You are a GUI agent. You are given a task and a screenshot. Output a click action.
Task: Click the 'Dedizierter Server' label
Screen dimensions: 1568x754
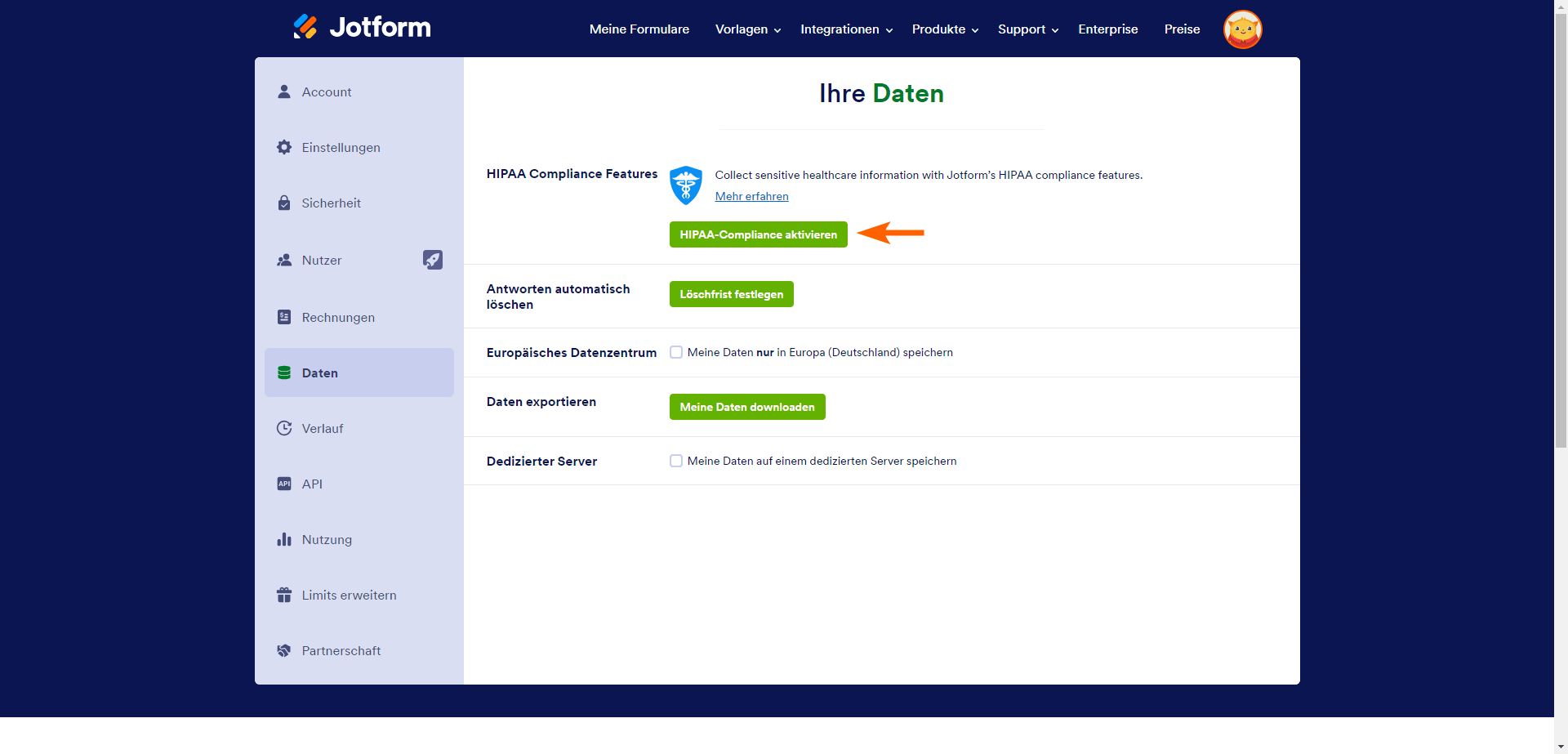(541, 462)
